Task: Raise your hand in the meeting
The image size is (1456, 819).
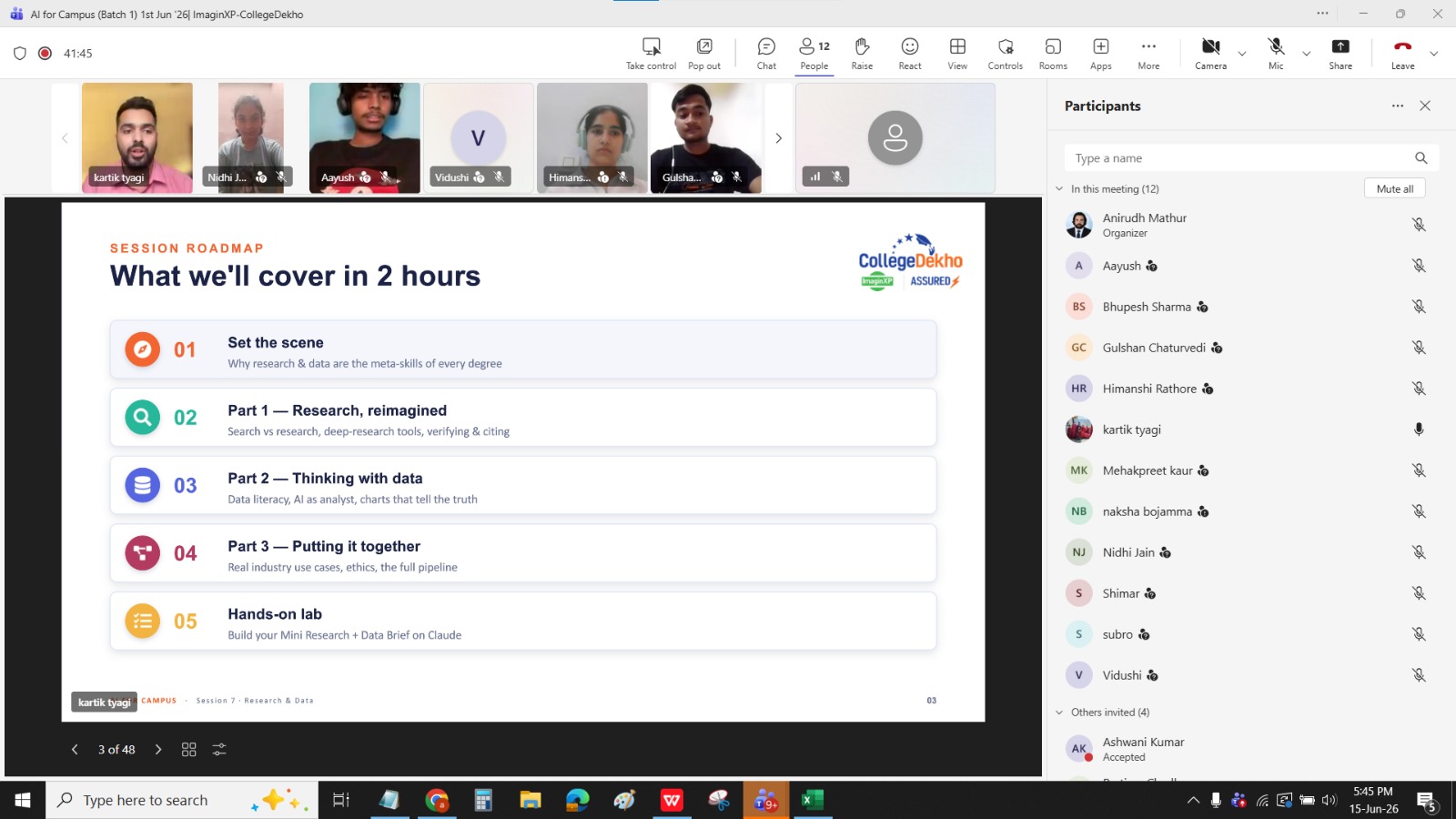Action: point(862,54)
